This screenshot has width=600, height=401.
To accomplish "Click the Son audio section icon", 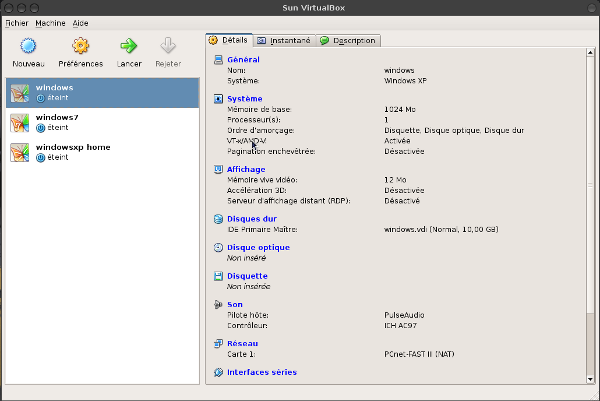I will 219,304.
